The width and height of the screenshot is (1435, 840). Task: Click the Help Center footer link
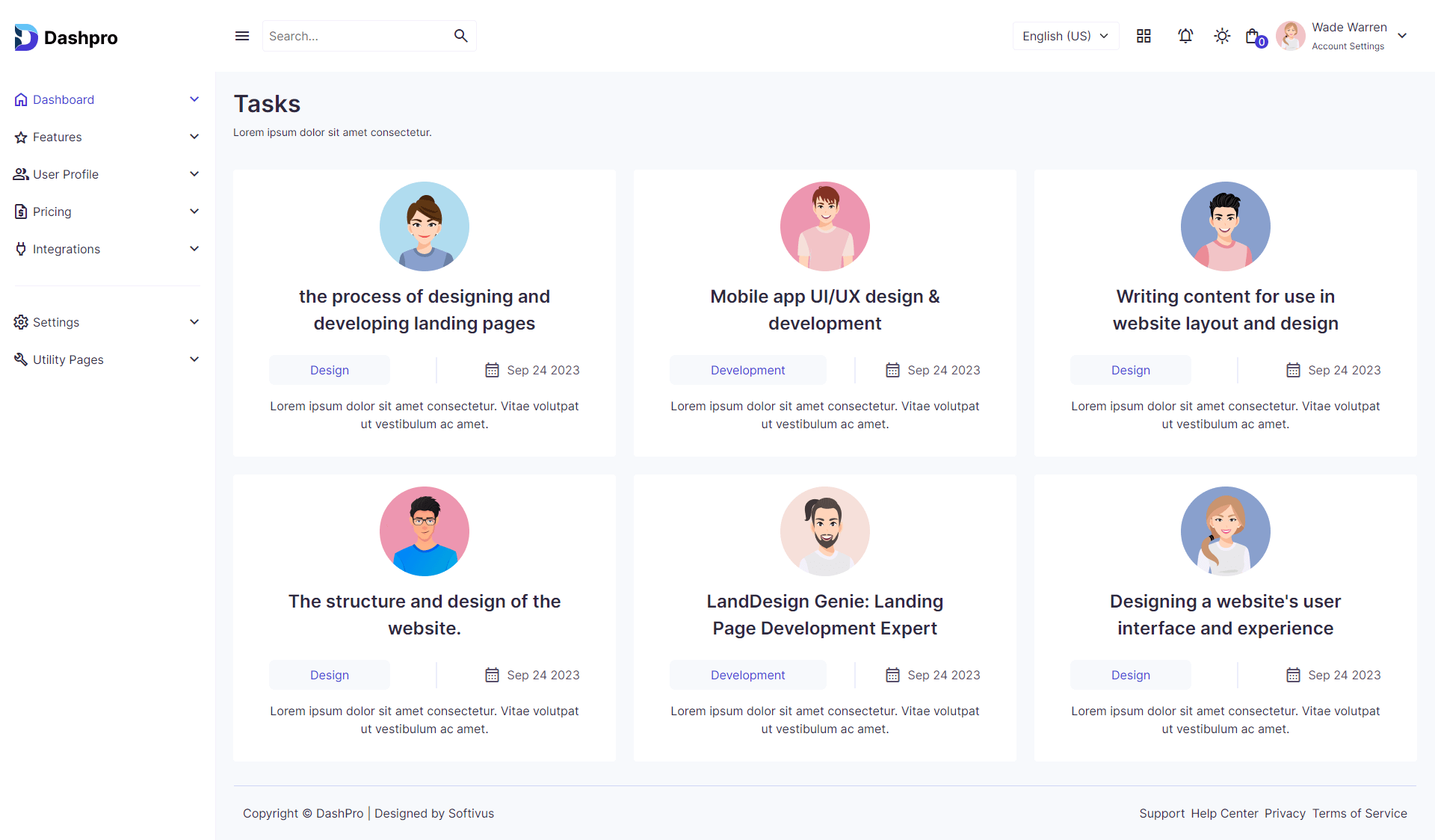[x=1224, y=813]
